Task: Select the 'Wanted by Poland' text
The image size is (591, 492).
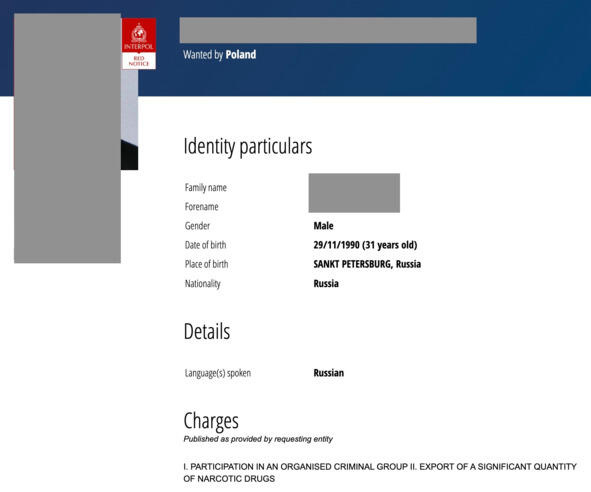Action: [220, 55]
